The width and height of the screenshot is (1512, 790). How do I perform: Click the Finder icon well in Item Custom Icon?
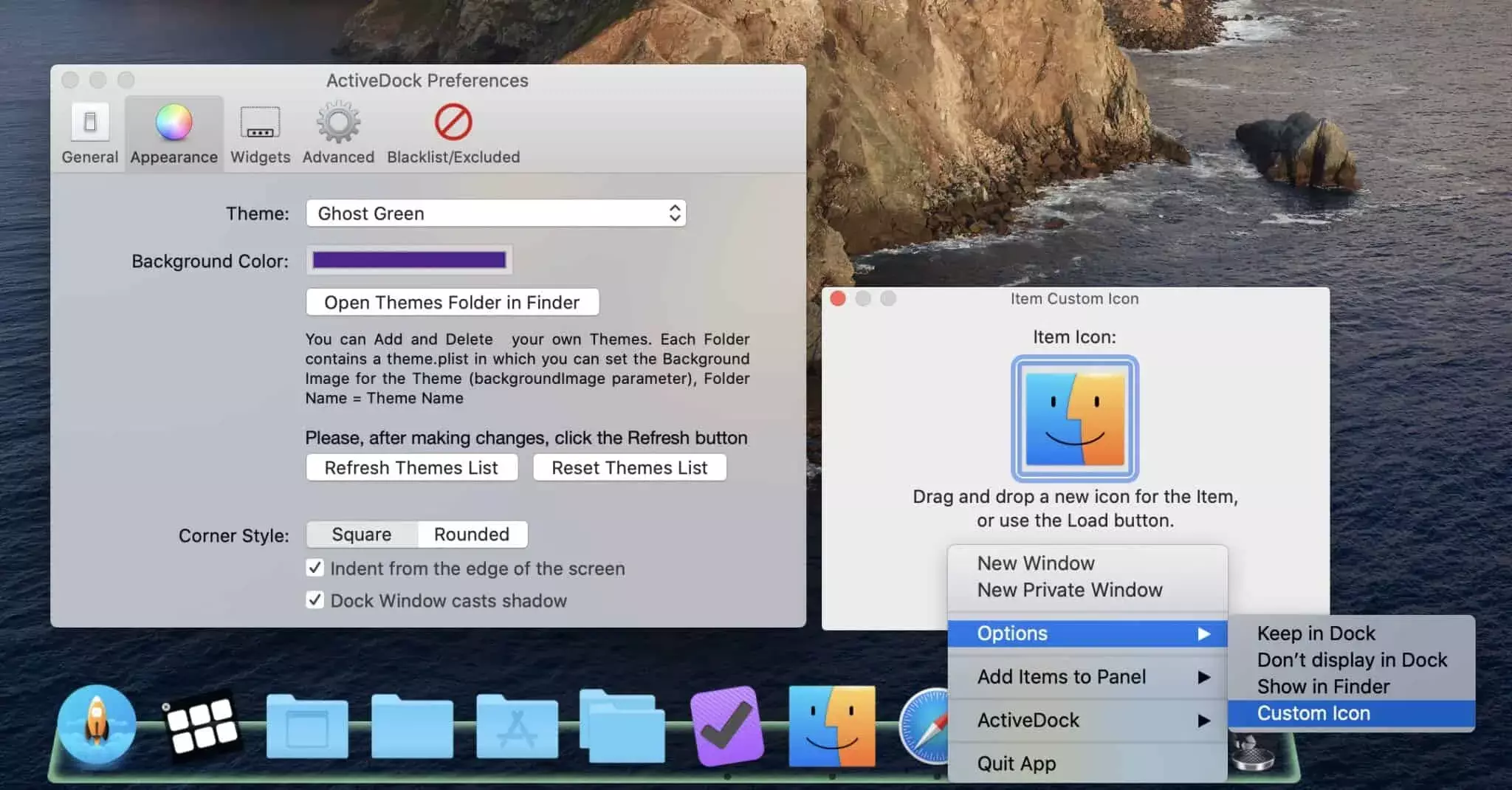point(1075,419)
